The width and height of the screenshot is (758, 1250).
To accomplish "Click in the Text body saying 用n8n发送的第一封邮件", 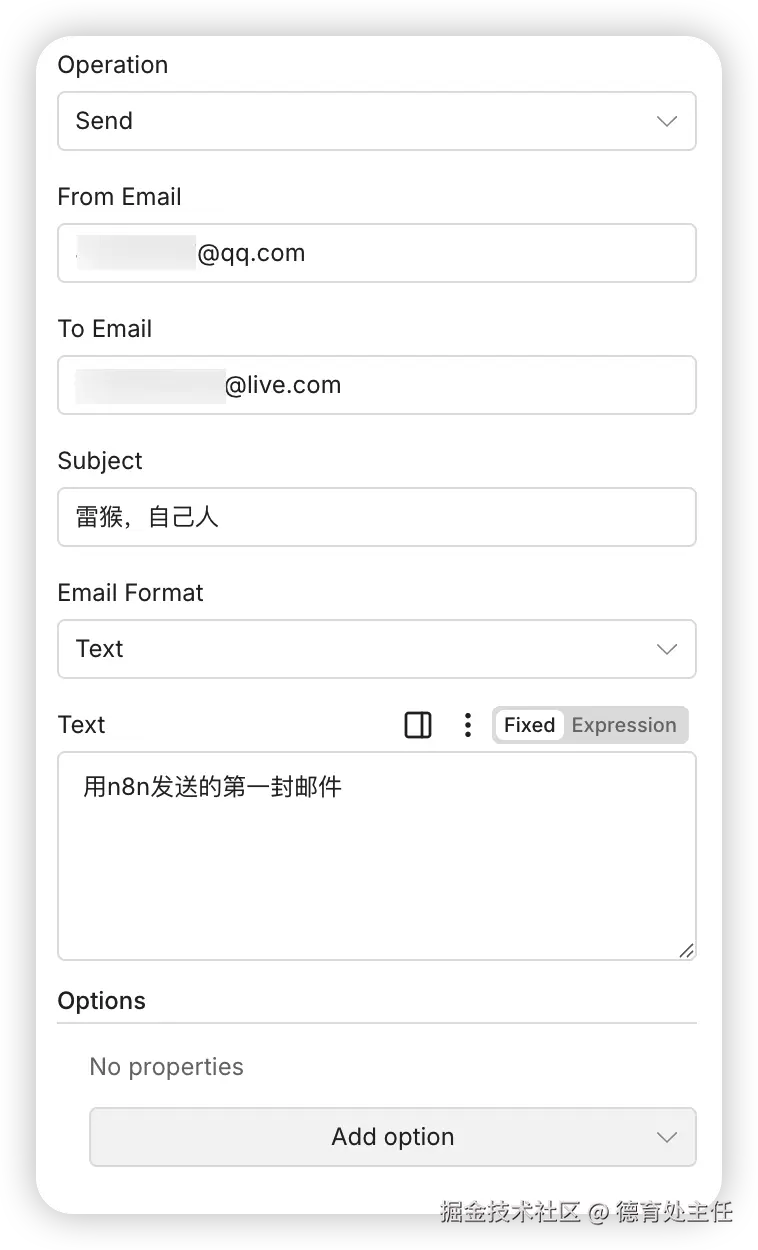I will click(377, 856).
